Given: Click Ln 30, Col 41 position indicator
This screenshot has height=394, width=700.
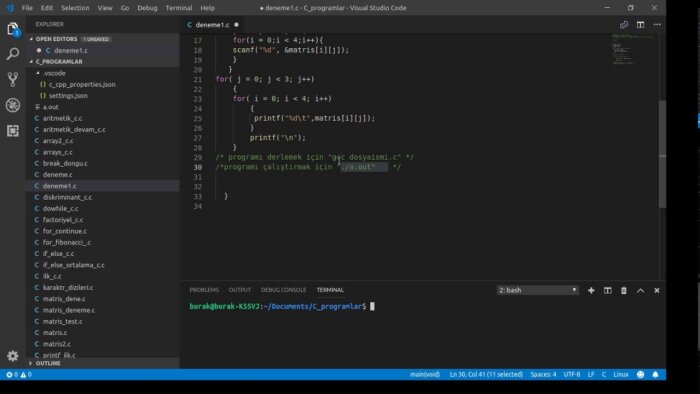Looking at the screenshot, I should [486, 374].
